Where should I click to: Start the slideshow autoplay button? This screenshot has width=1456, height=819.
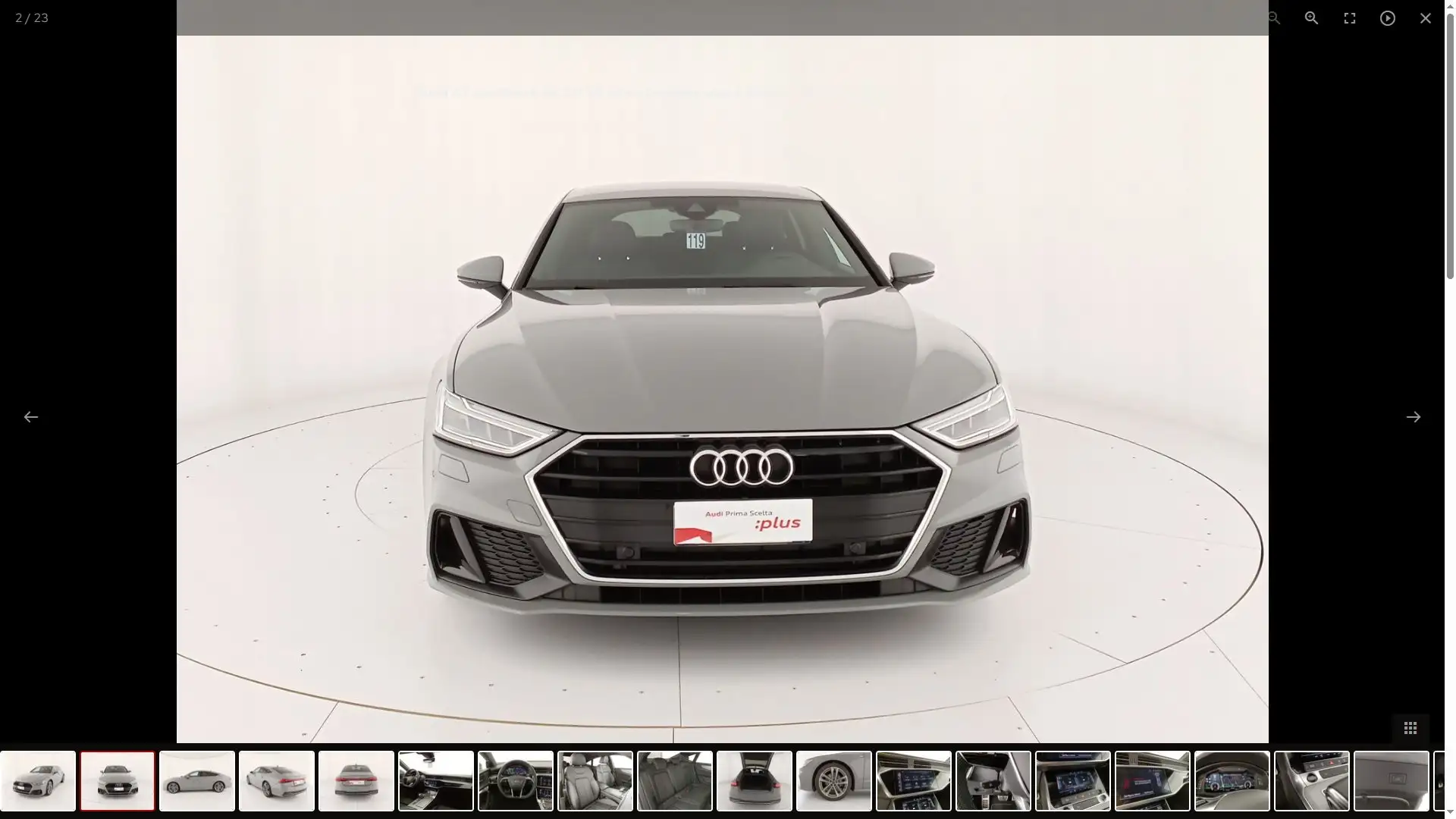[1387, 18]
